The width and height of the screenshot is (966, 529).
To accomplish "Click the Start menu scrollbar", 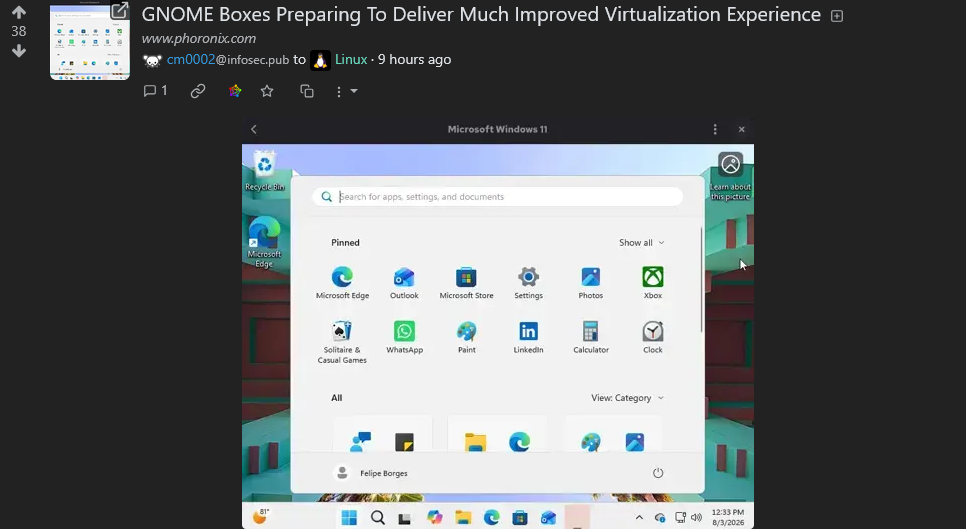I will (x=701, y=280).
